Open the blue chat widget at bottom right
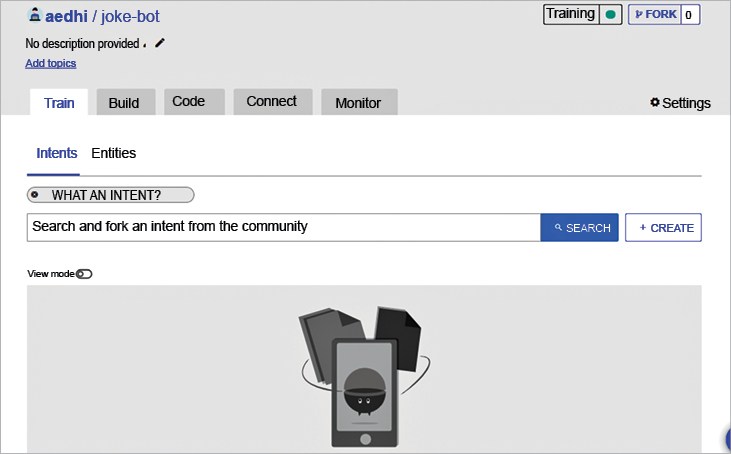731x454 pixels. coord(727,440)
